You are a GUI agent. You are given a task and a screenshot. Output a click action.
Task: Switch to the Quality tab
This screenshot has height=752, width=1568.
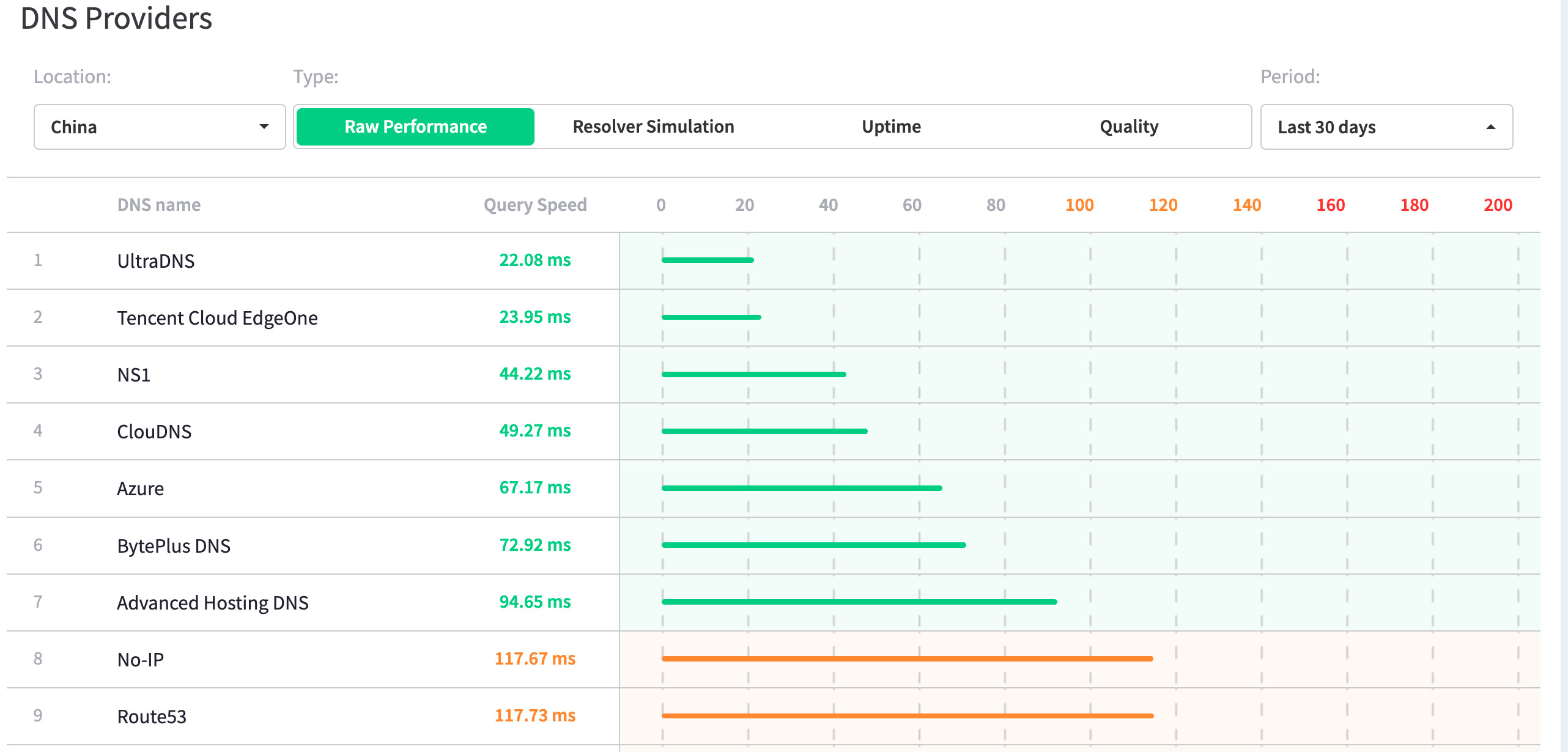tap(1129, 127)
